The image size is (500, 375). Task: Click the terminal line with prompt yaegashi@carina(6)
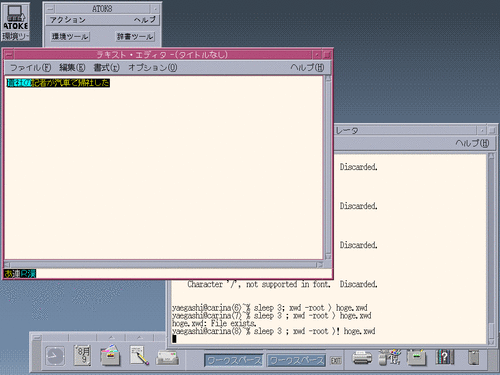(270, 308)
